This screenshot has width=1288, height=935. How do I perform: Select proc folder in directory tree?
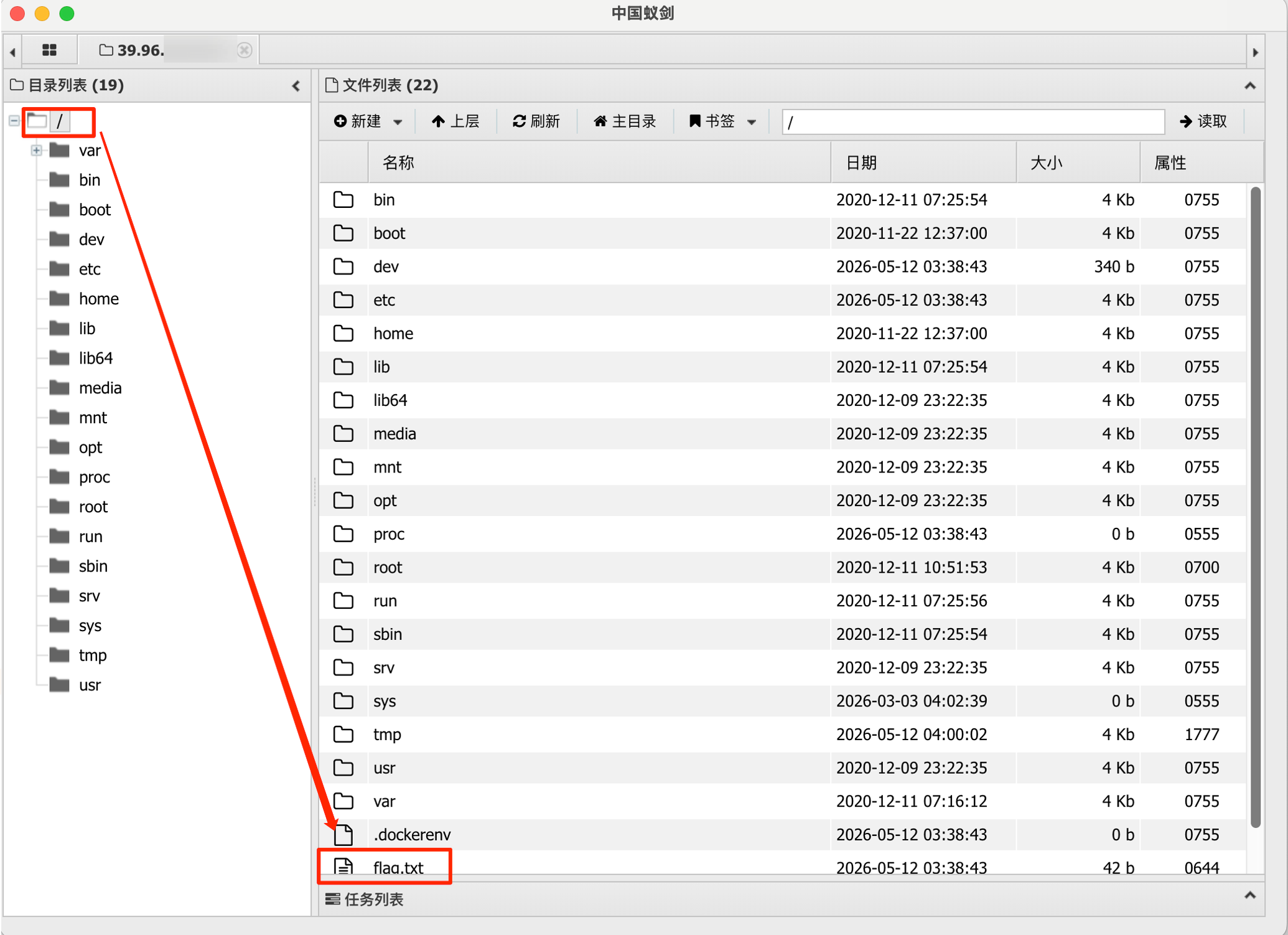[x=94, y=477]
